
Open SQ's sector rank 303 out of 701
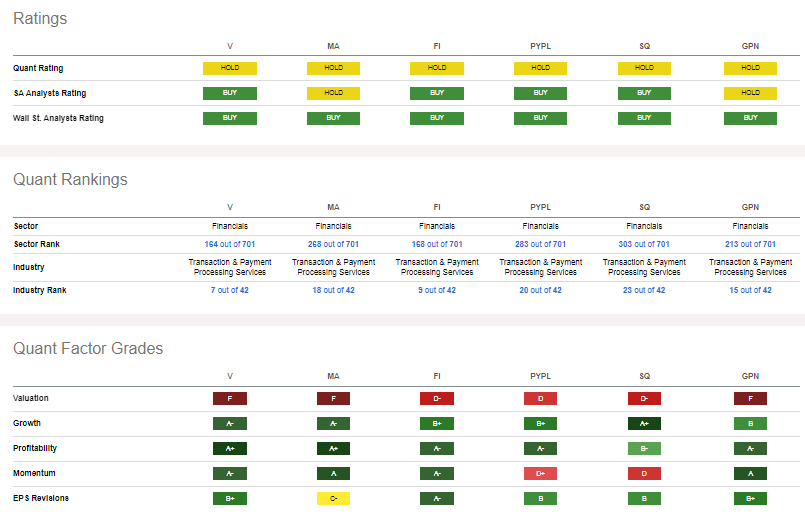click(644, 244)
